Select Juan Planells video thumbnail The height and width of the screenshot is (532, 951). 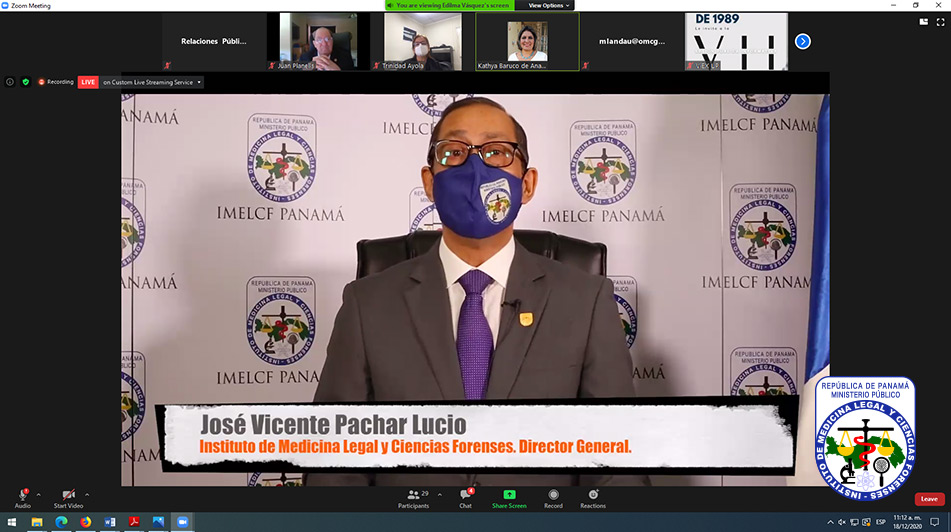click(x=318, y=41)
